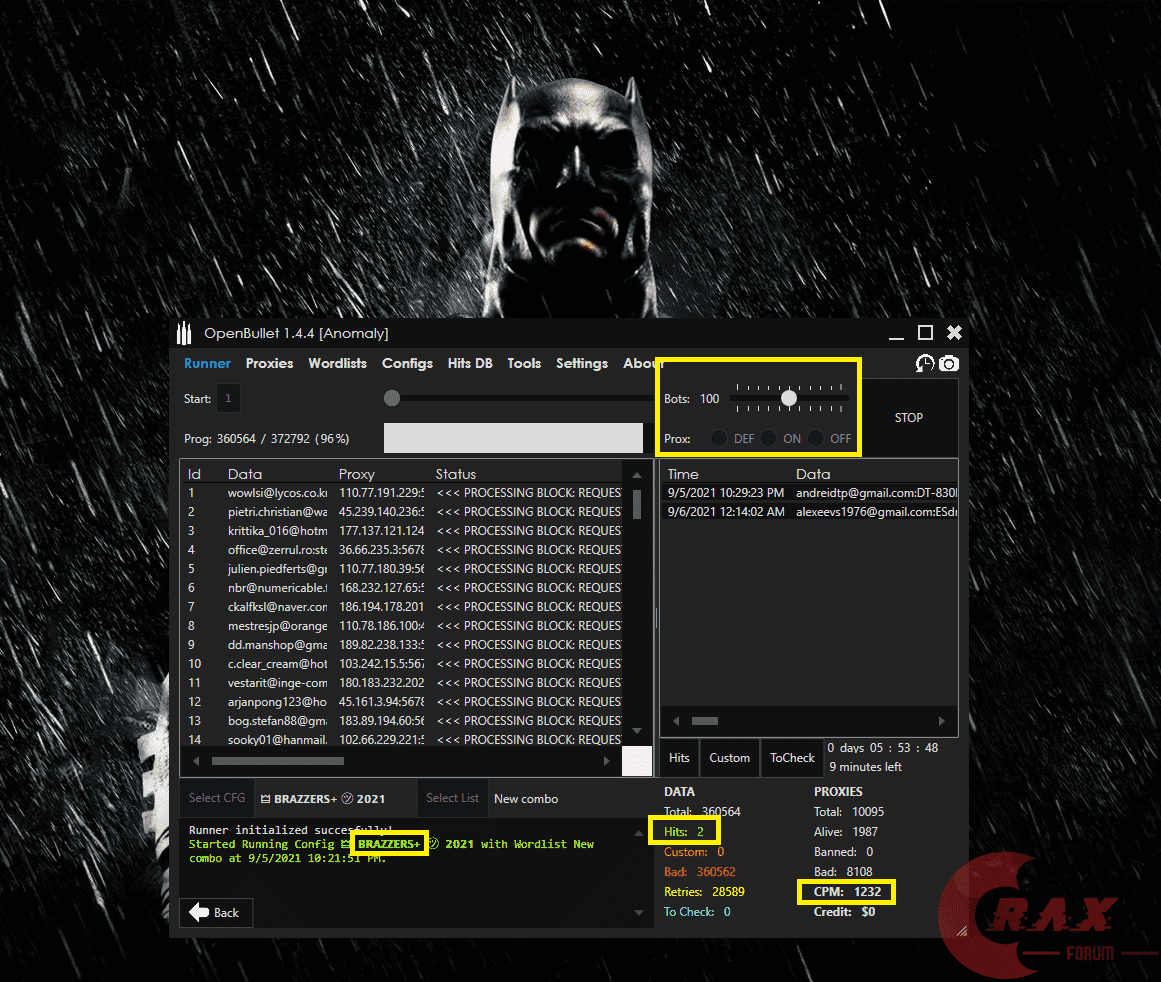Open the Select CFG chooser
The width and height of the screenshot is (1161, 982).
point(217,797)
